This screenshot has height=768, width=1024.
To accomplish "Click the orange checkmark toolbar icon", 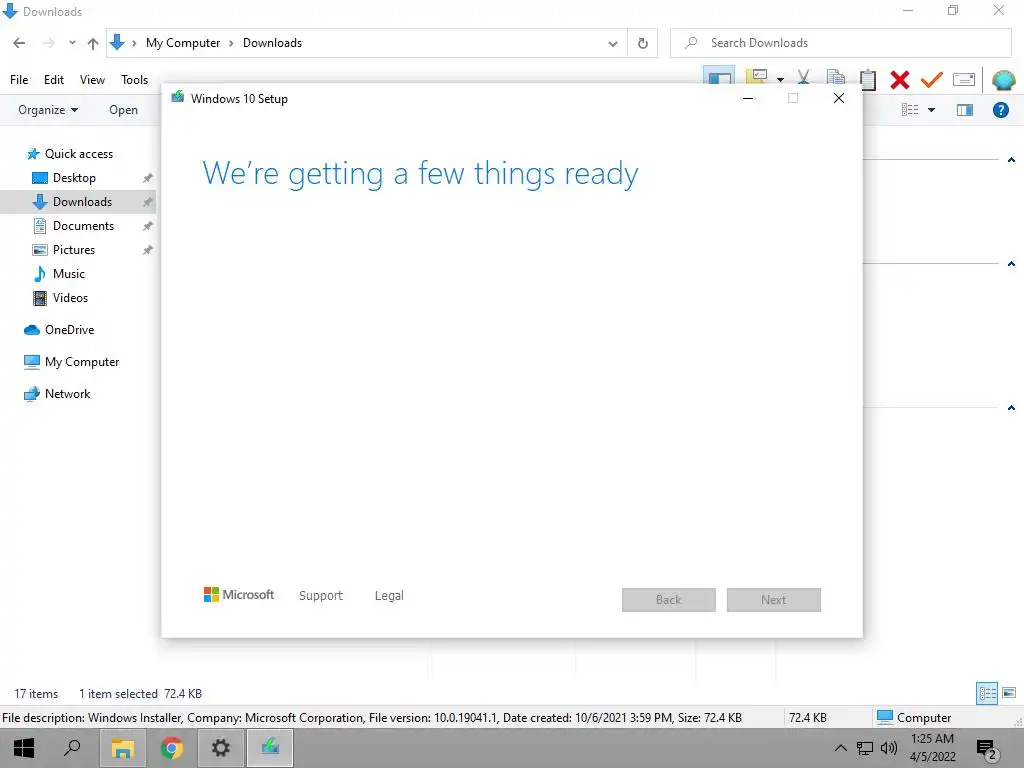I will pyautogui.click(x=931, y=80).
